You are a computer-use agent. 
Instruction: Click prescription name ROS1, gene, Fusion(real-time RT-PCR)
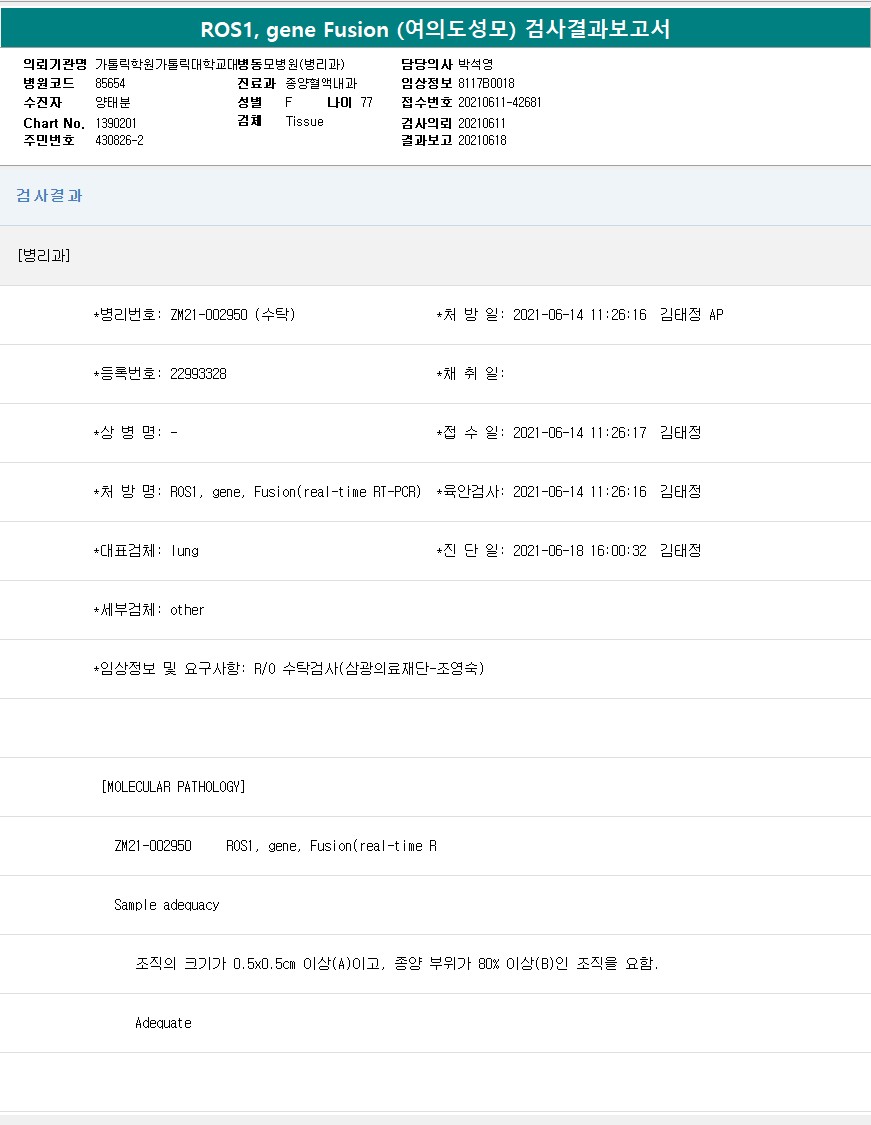(296, 492)
